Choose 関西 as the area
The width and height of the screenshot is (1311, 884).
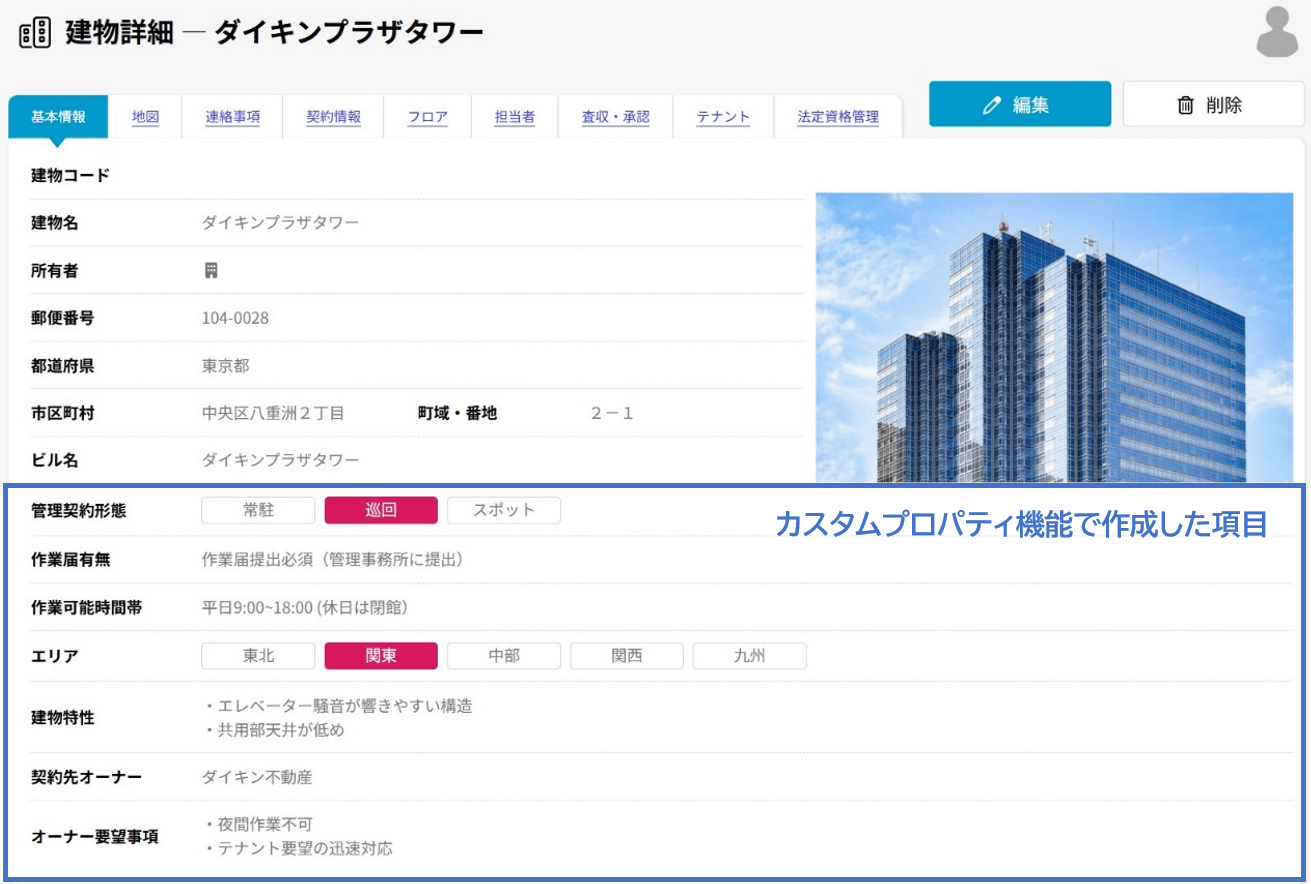point(627,656)
